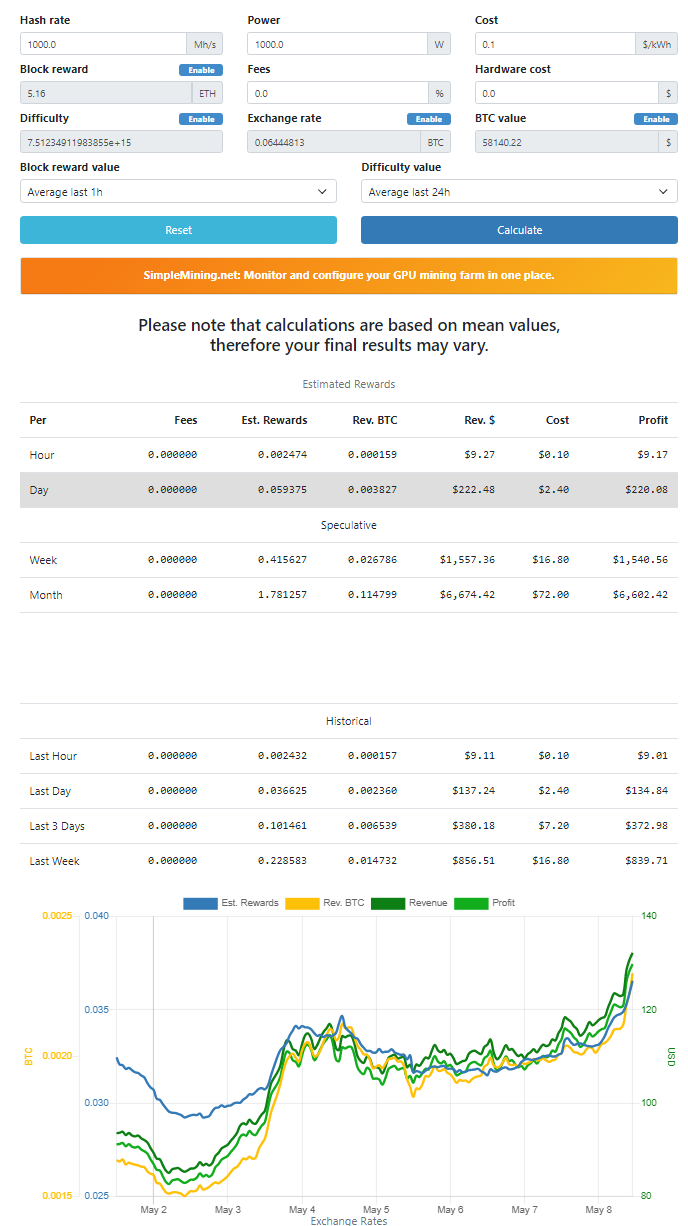The width and height of the screenshot is (688, 1226).
Task: Toggle Enable for Block reward
Action: pos(201,70)
